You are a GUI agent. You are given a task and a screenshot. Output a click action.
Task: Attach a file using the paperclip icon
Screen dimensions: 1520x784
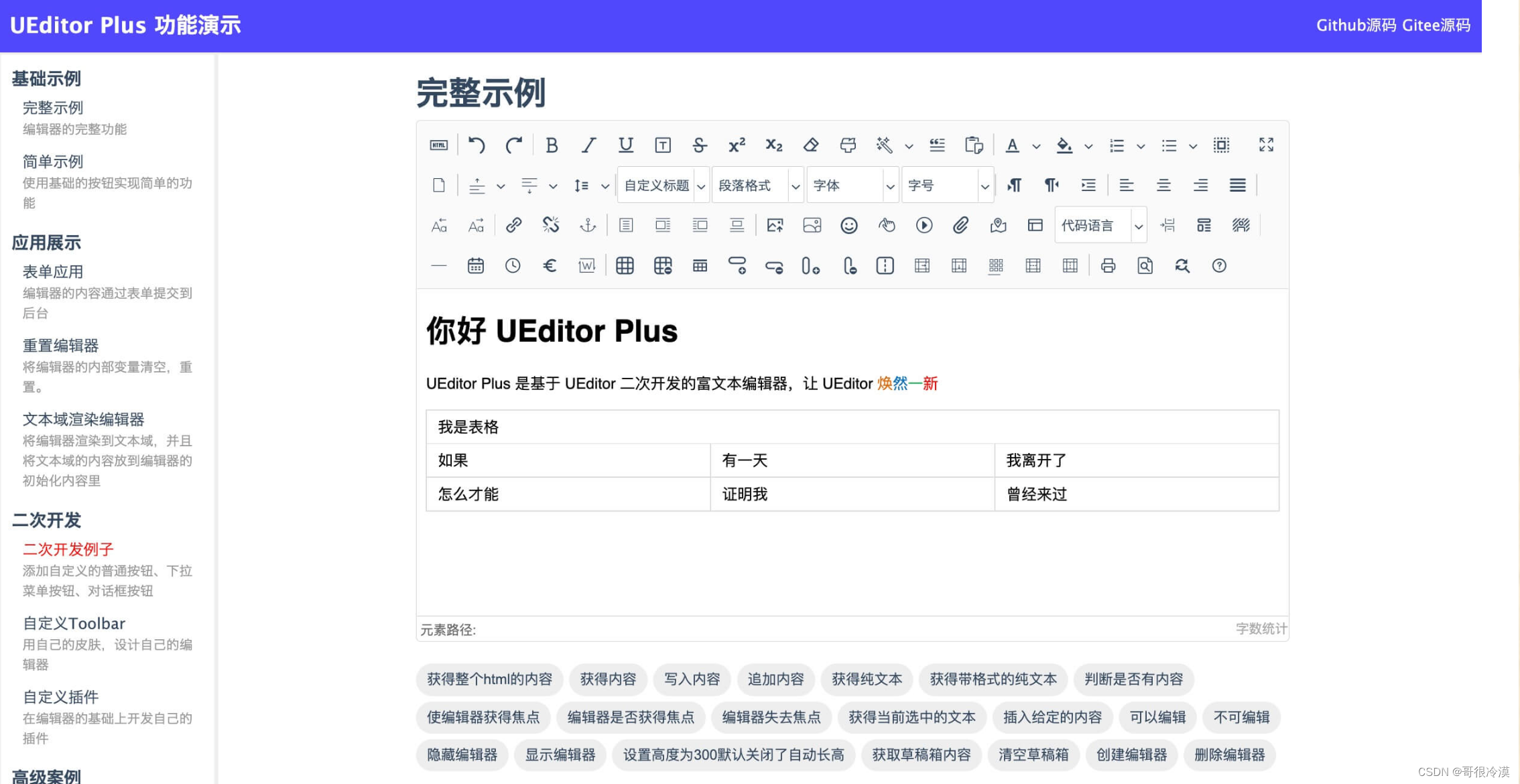click(x=960, y=225)
